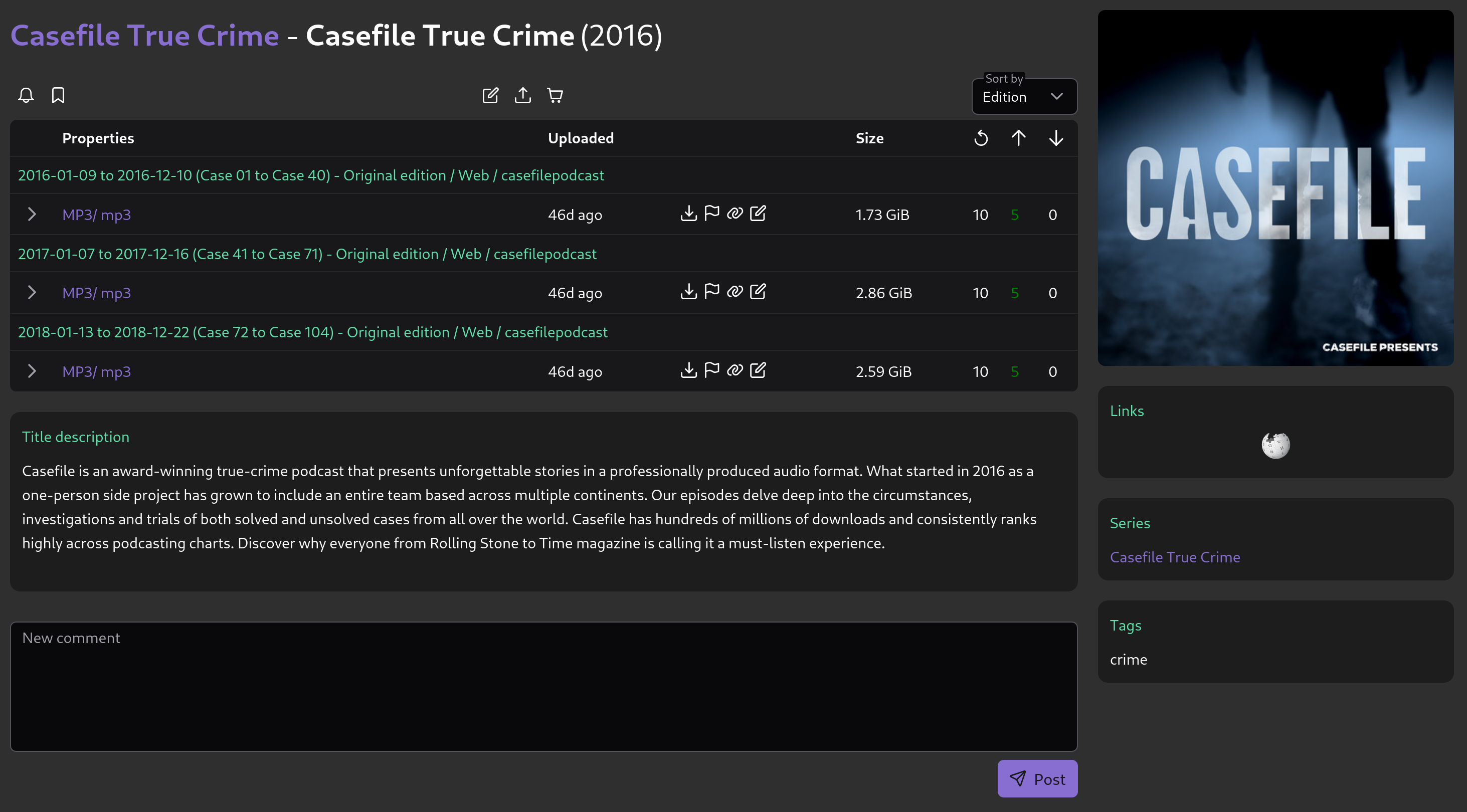Copy permalink of the 2.59 GiB torrent
This screenshot has height=812, width=1467.
coord(735,370)
